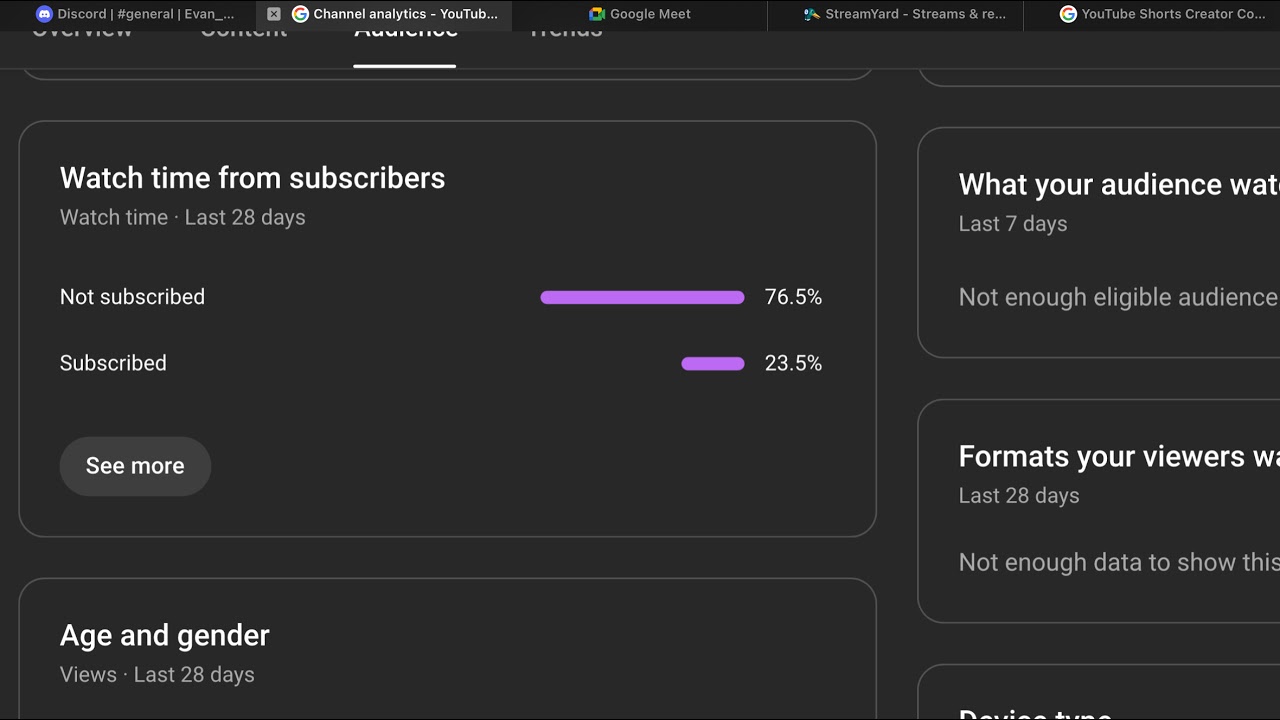Click the Subscribed purple percentage bar

click(x=713, y=364)
